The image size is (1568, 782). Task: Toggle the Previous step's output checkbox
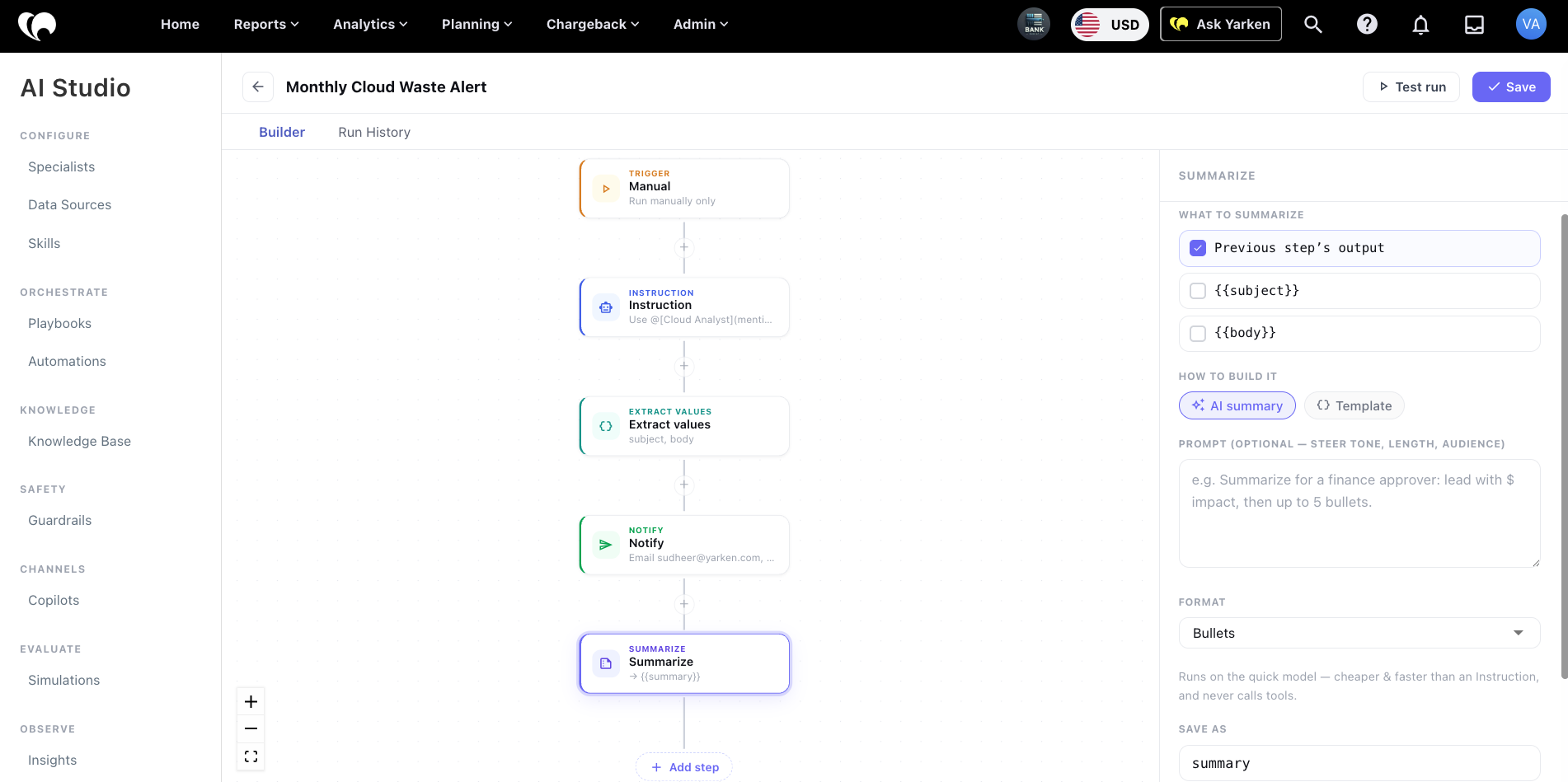(x=1198, y=248)
